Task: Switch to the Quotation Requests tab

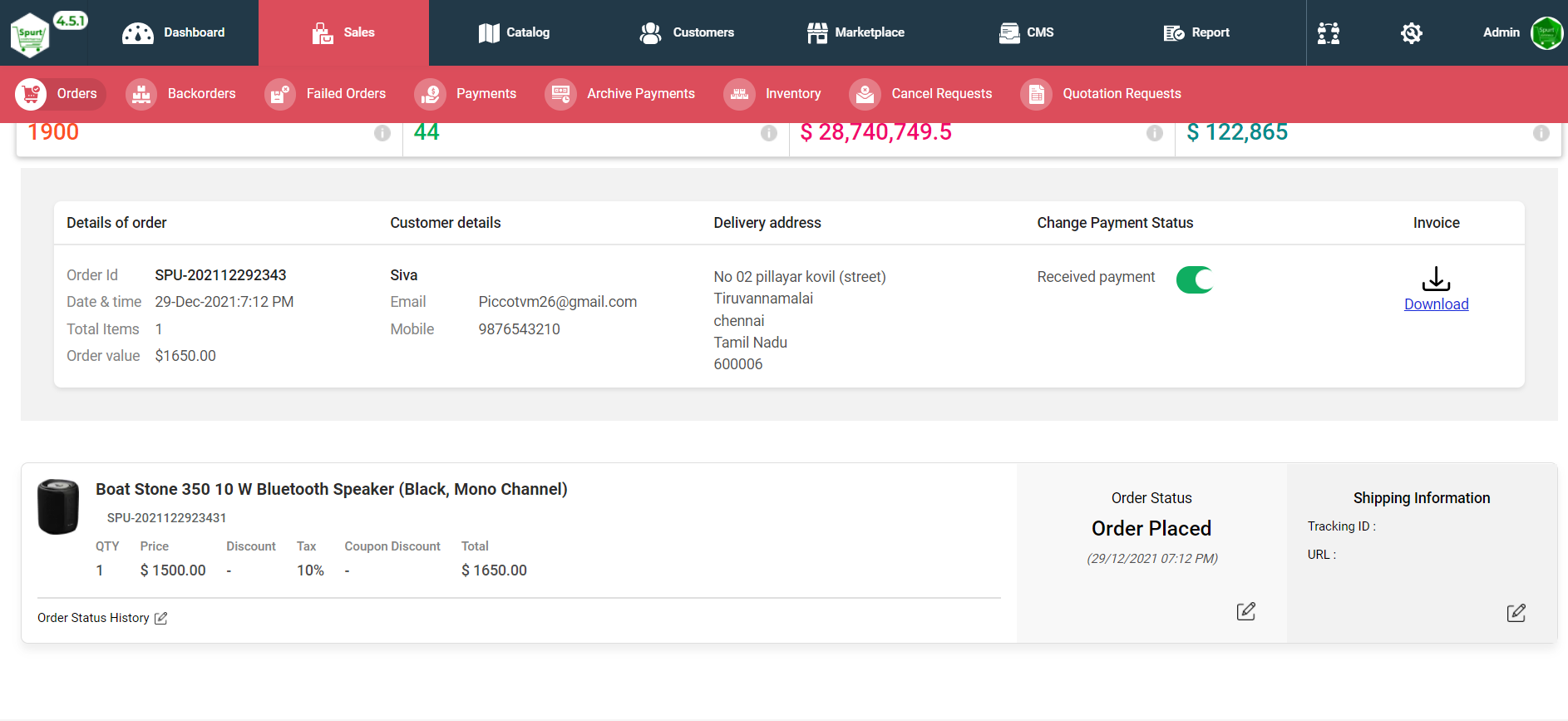Action: pyautogui.click(x=1101, y=94)
